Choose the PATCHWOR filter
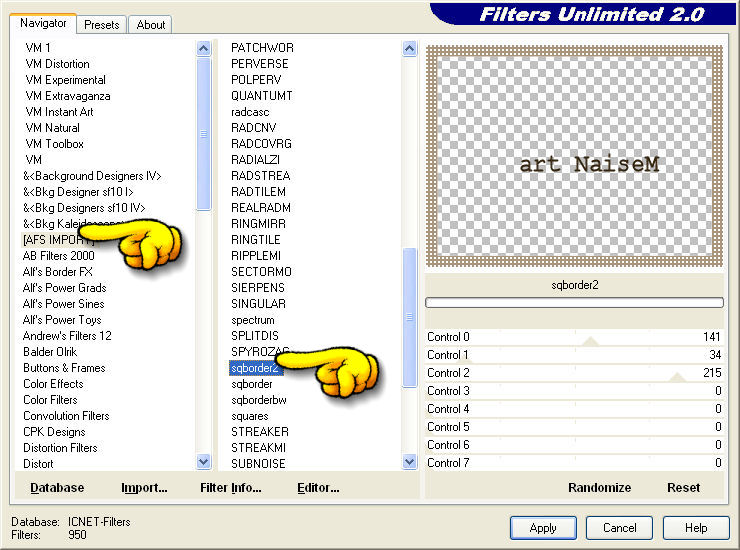Viewport: 740px width, 550px height. coord(262,48)
